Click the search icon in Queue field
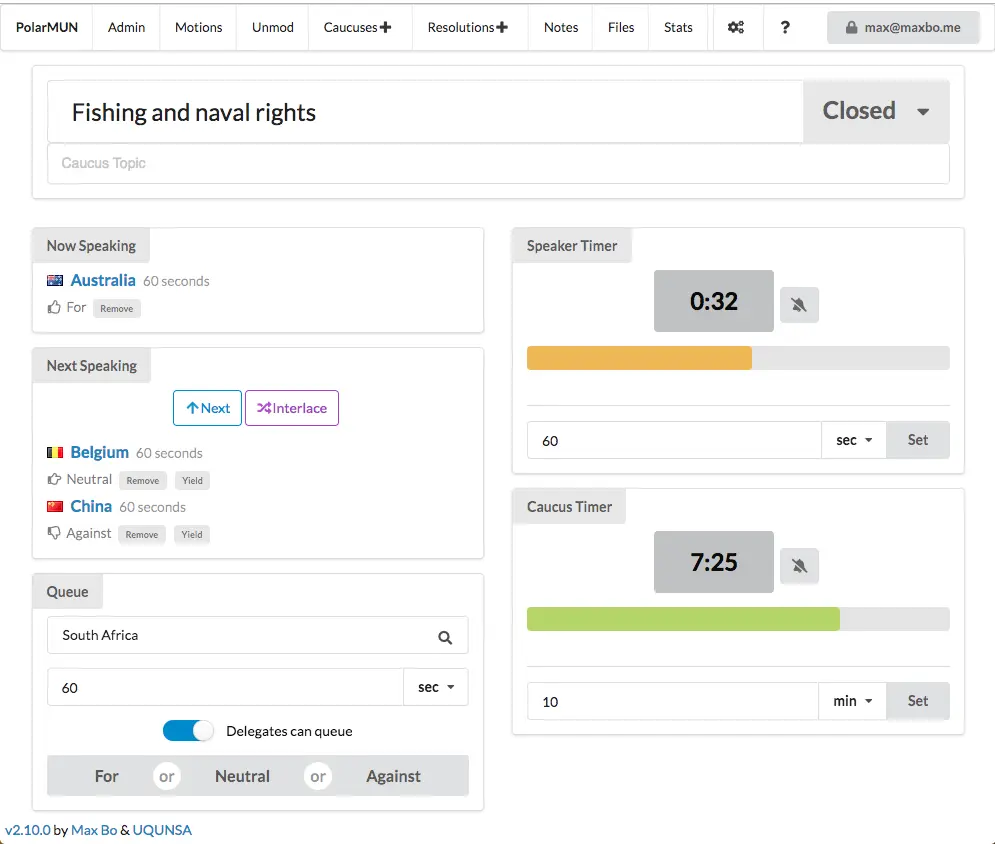 pyautogui.click(x=445, y=637)
